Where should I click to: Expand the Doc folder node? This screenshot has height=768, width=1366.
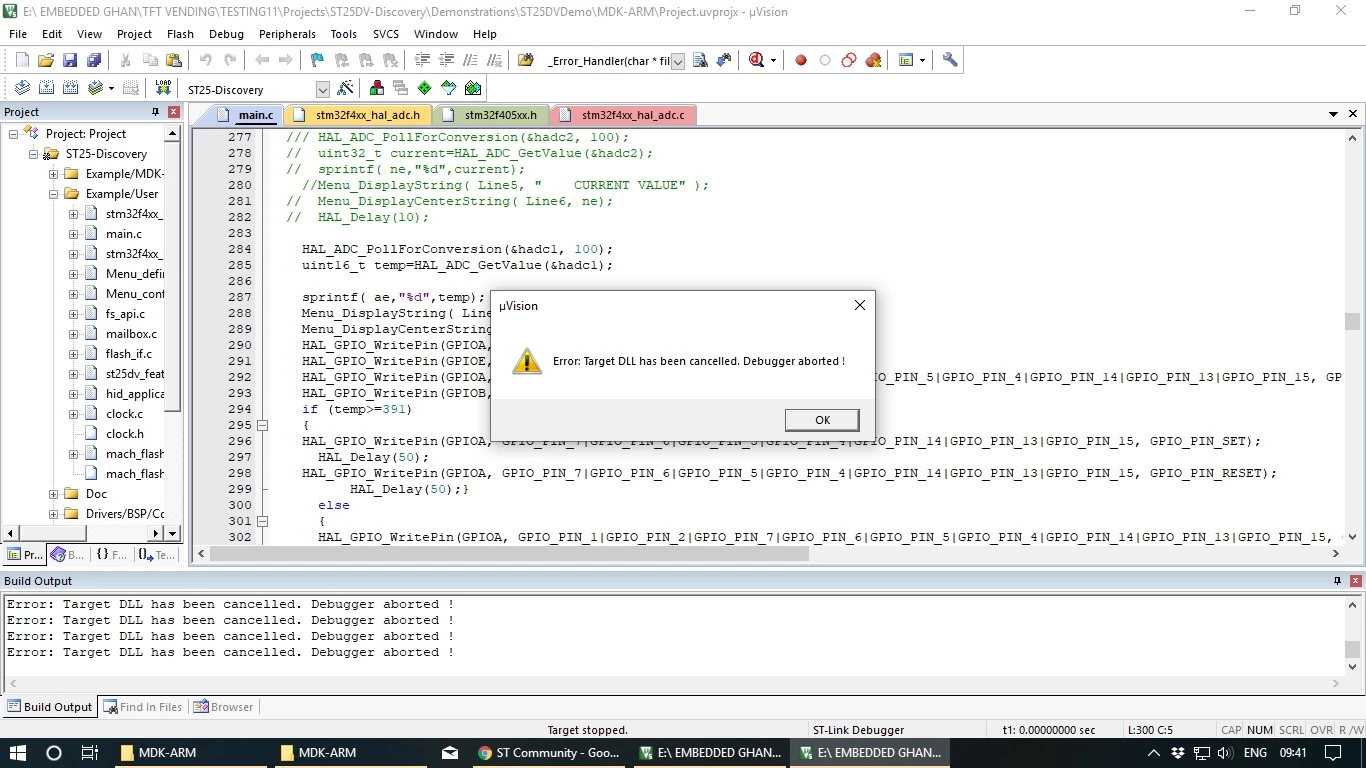pyautogui.click(x=53, y=494)
